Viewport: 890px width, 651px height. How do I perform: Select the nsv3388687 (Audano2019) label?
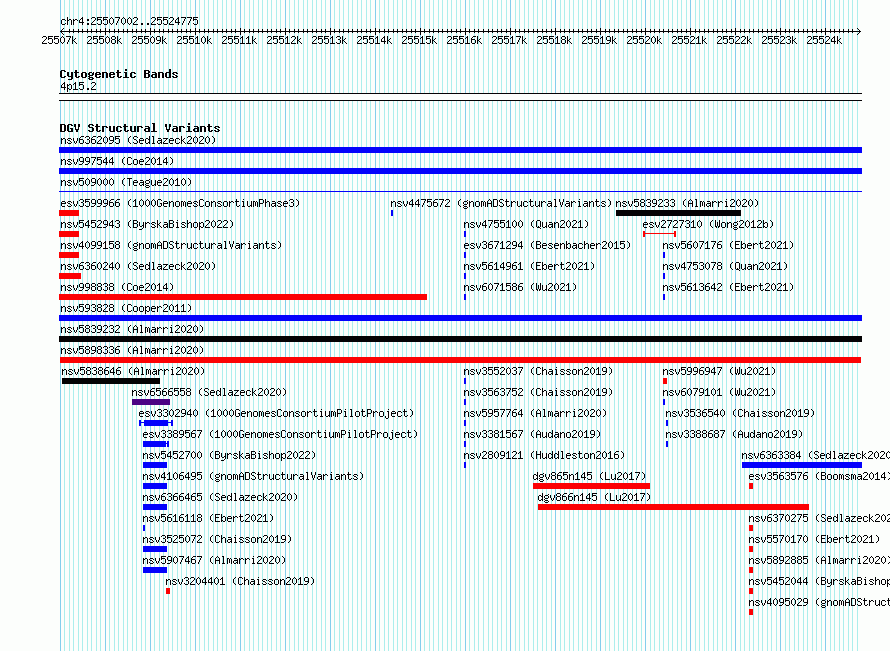734,434
